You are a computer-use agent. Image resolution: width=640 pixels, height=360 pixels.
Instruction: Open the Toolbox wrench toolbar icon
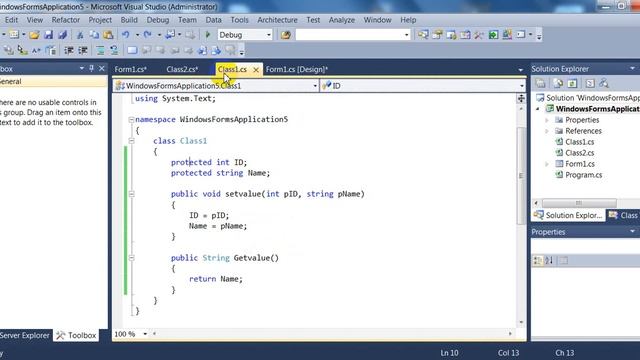click(x=479, y=35)
